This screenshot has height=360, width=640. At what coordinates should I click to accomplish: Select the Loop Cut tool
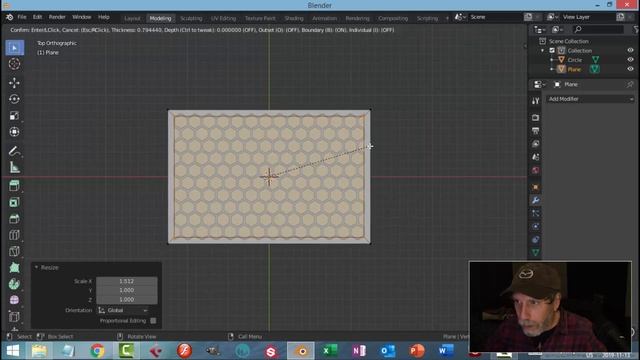coord(14,235)
